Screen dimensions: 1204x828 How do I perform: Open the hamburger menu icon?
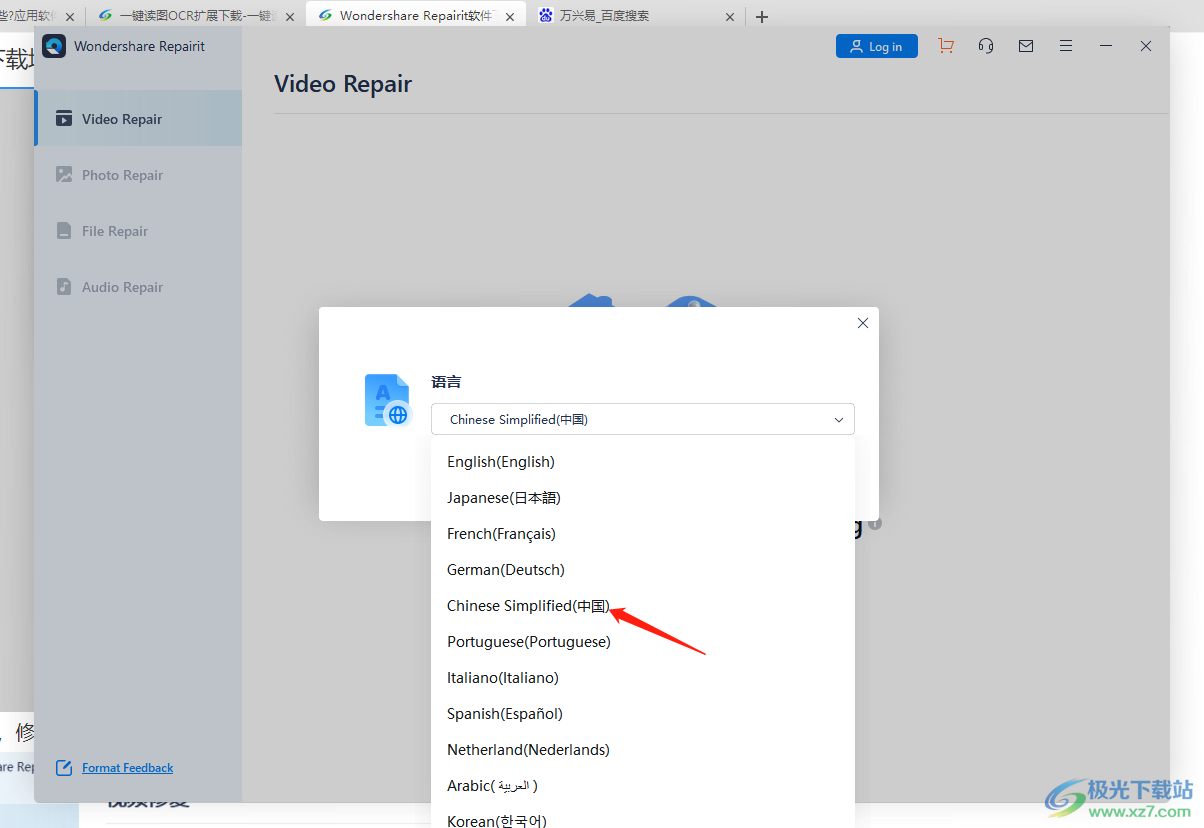[x=1066, y=46]
